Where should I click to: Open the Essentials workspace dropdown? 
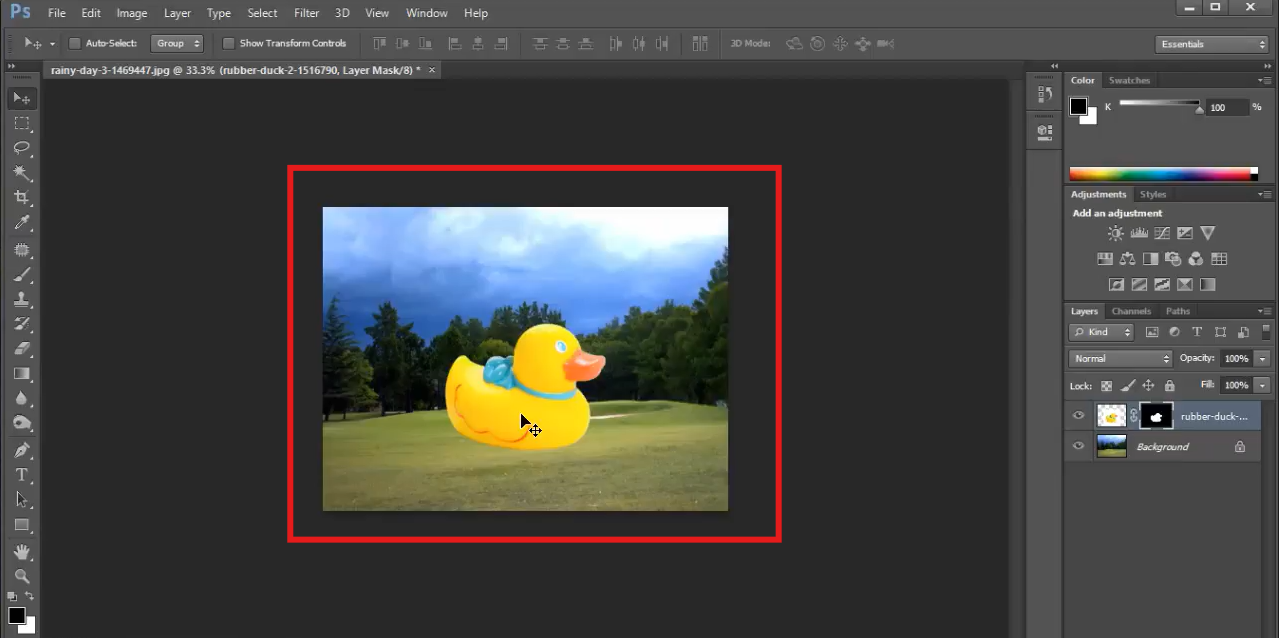1213,44
